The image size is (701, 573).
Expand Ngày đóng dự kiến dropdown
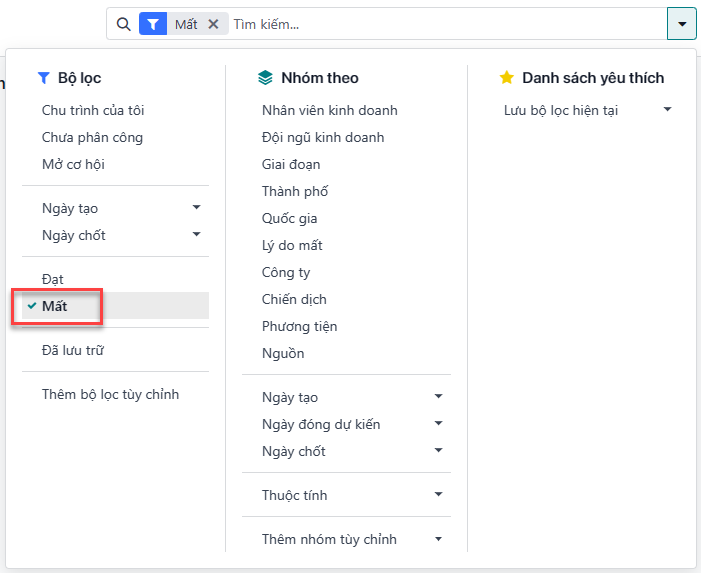coord(346,424)
